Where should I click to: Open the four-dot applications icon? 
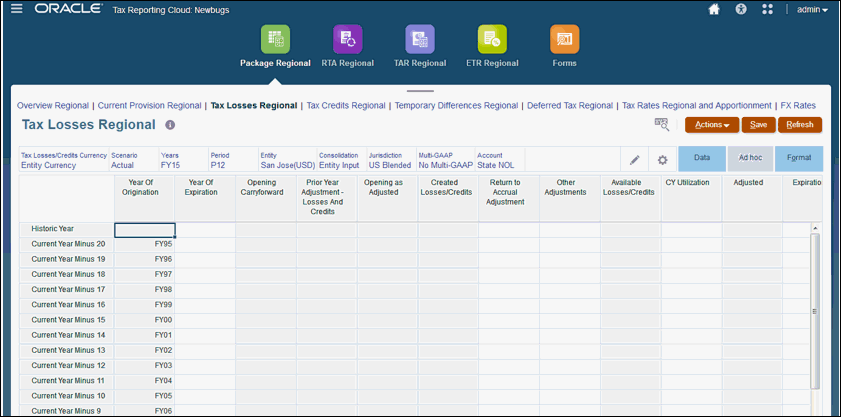click(768, 10)
